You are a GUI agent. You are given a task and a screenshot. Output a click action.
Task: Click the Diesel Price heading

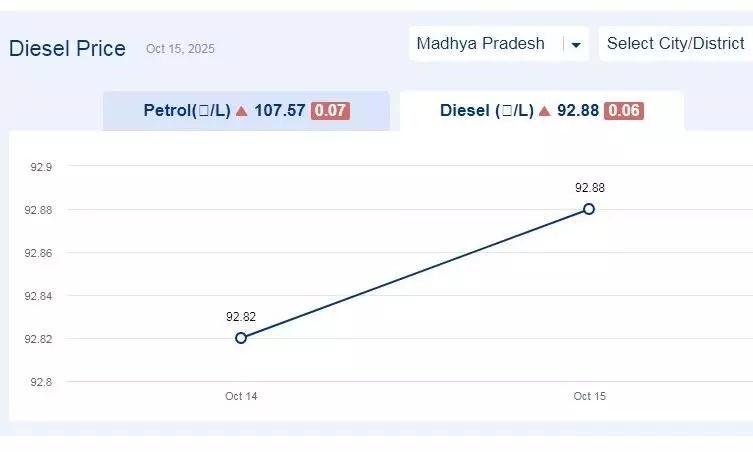click(x=68, y=48)
